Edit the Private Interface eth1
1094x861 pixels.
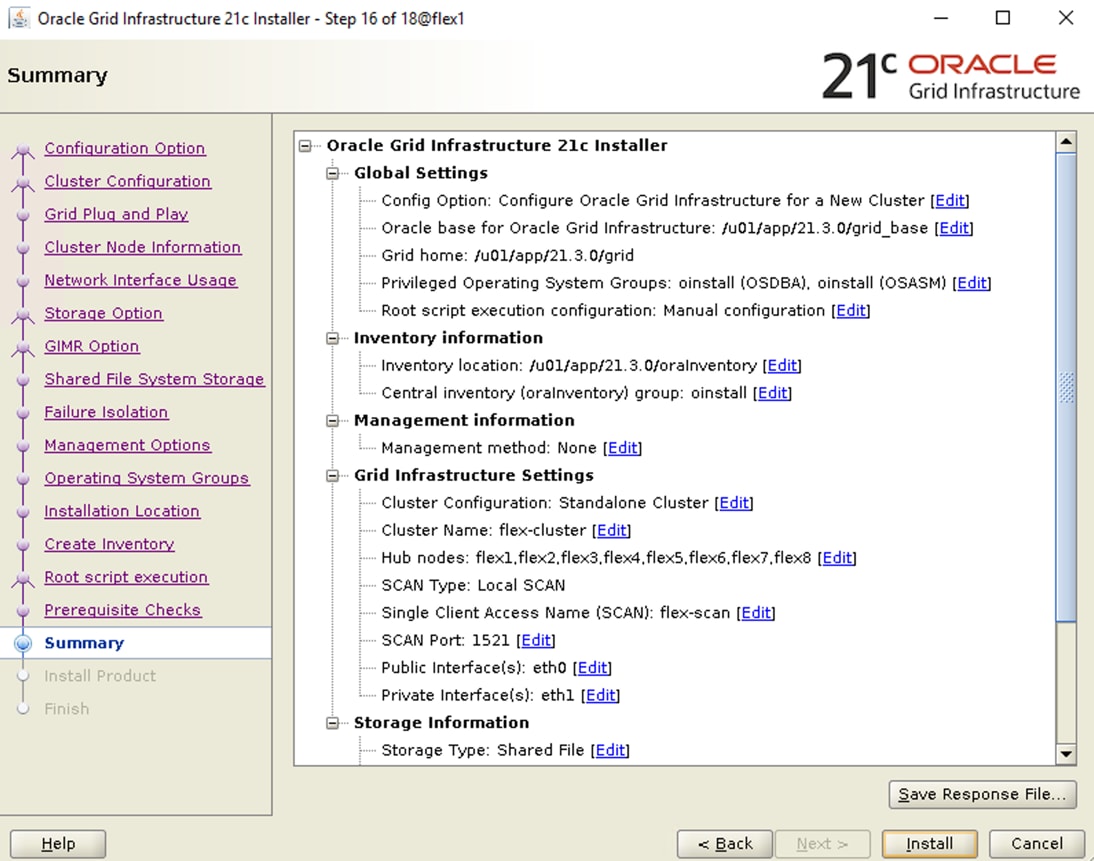point(601,696)
